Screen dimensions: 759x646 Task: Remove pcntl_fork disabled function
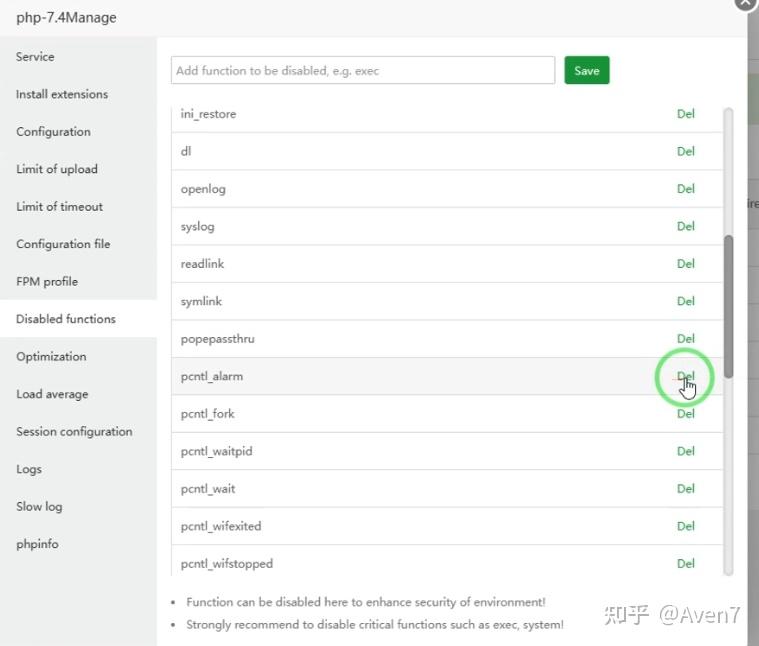[x=685, y=414]
